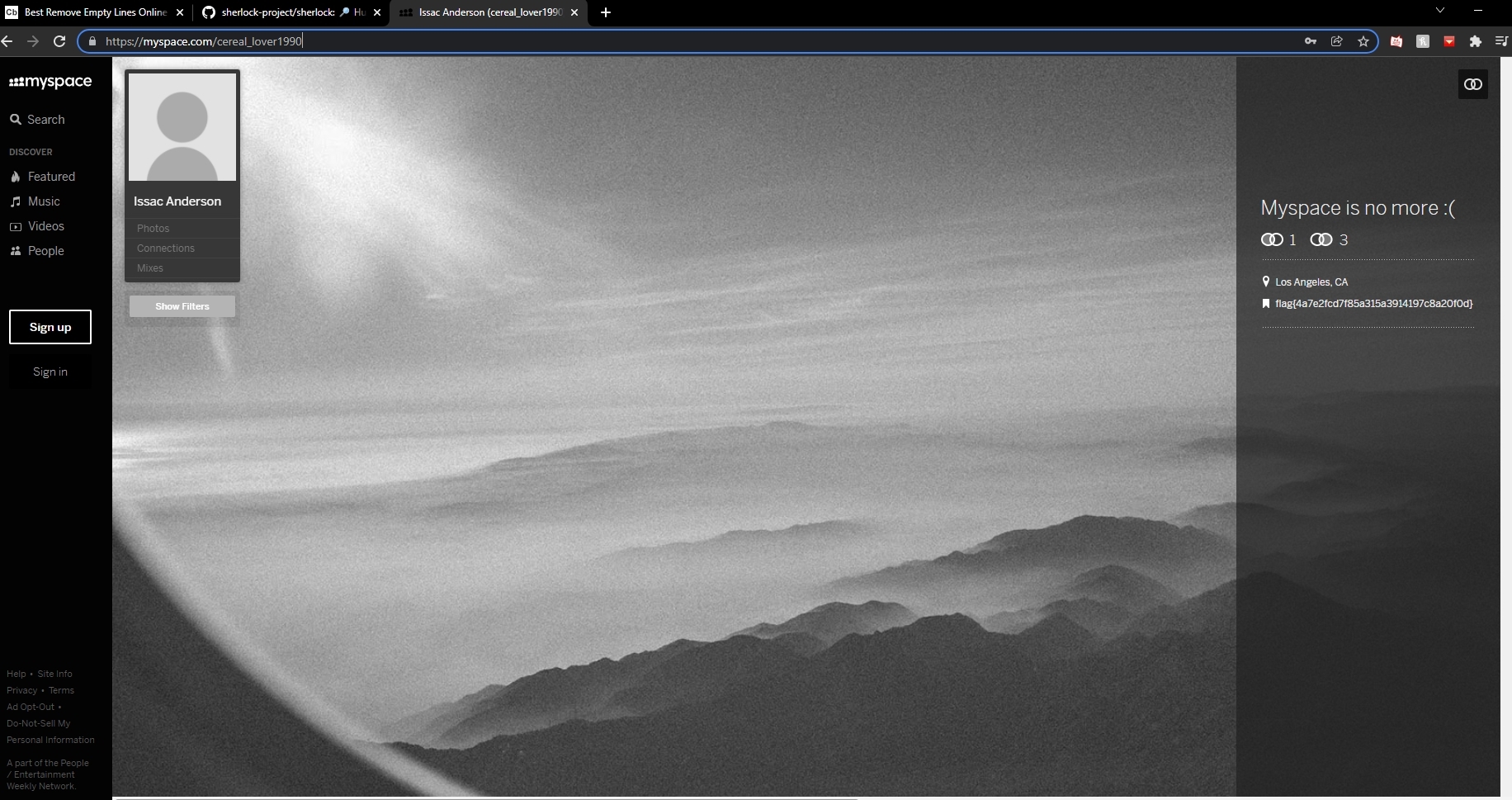This screenshot has width=1512, height=800.
Task: Click the Sign up button
Action: pyautogui.click(x=50, y=327)
